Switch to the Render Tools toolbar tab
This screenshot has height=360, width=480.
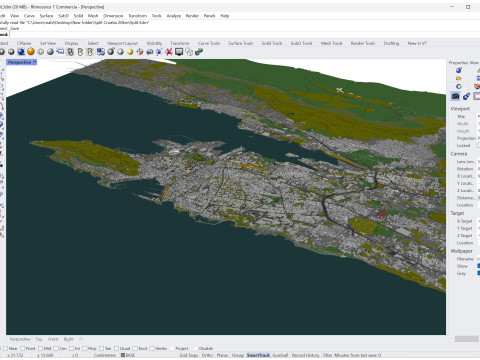[363, 43]
